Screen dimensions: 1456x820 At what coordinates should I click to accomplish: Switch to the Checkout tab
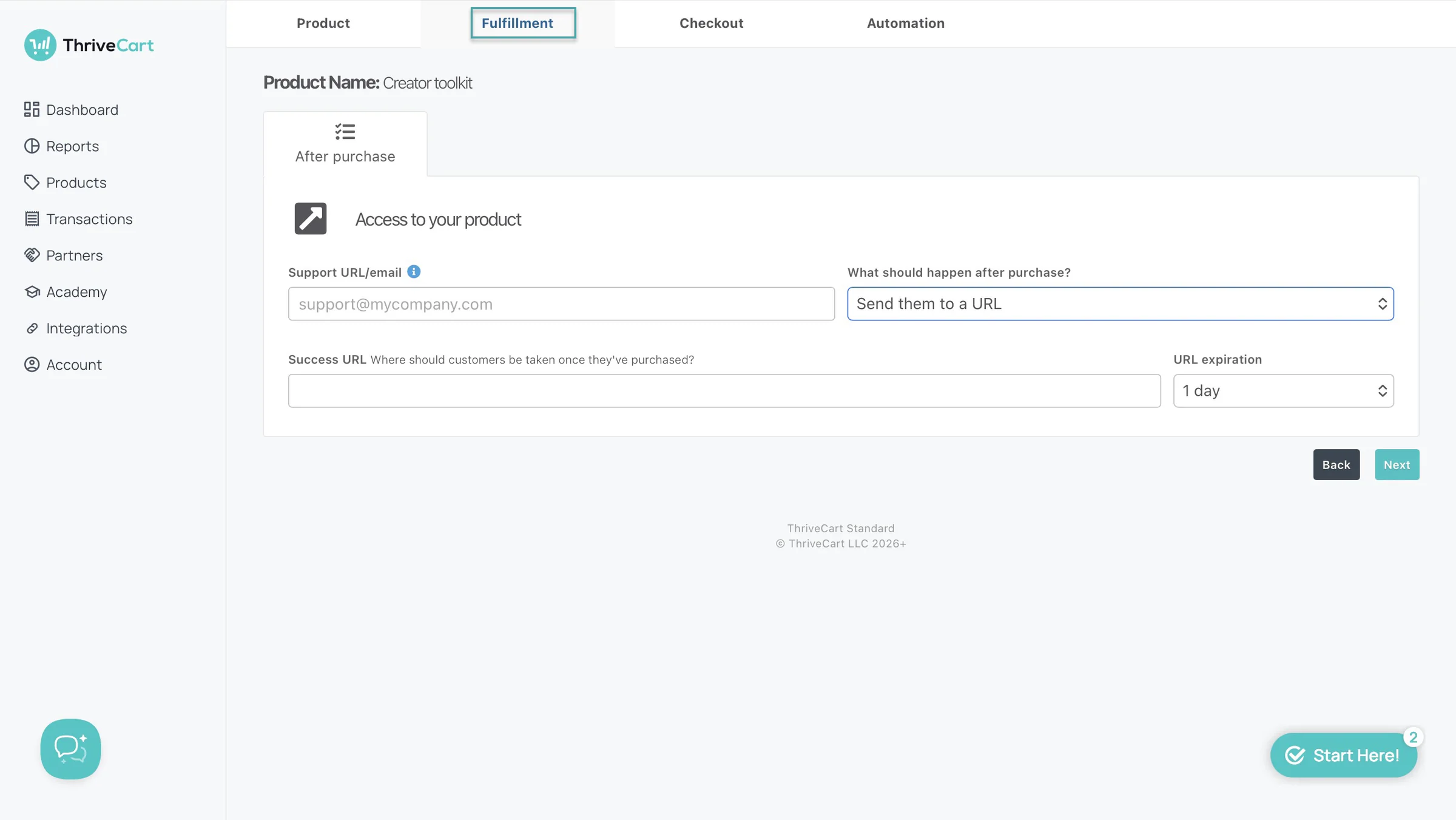tap(712, 23)
